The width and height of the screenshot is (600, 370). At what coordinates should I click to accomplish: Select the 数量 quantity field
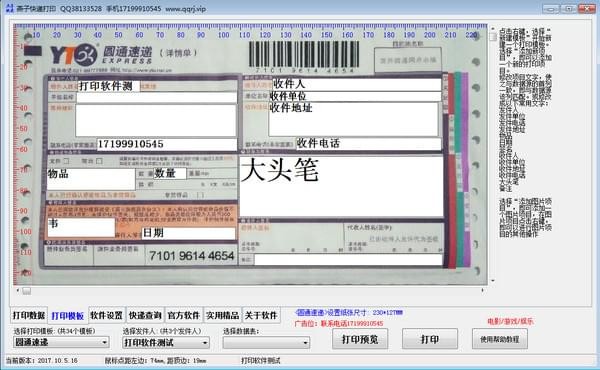(170, 173)
